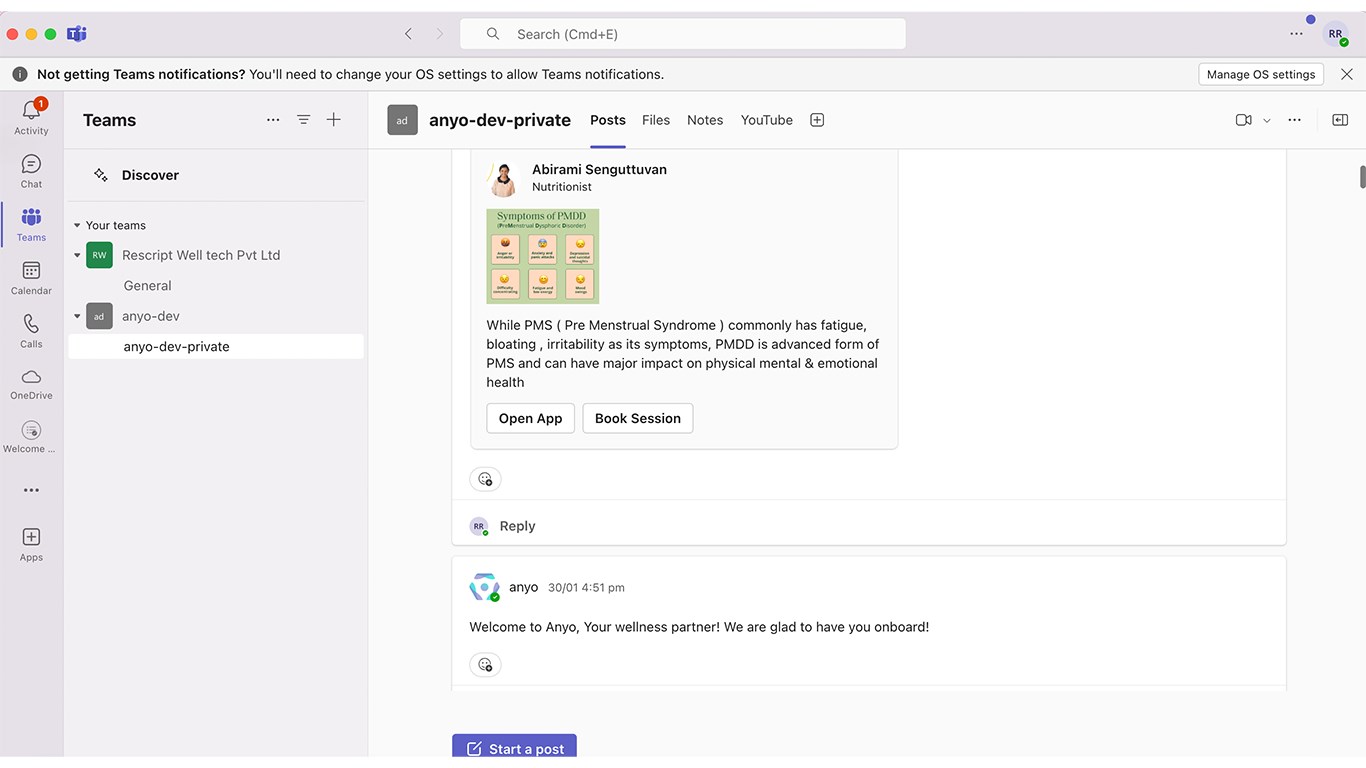The height and width of the screenshot is (768, 1366).
Task: Switch to the Files tab
Action: coord(656,120)
